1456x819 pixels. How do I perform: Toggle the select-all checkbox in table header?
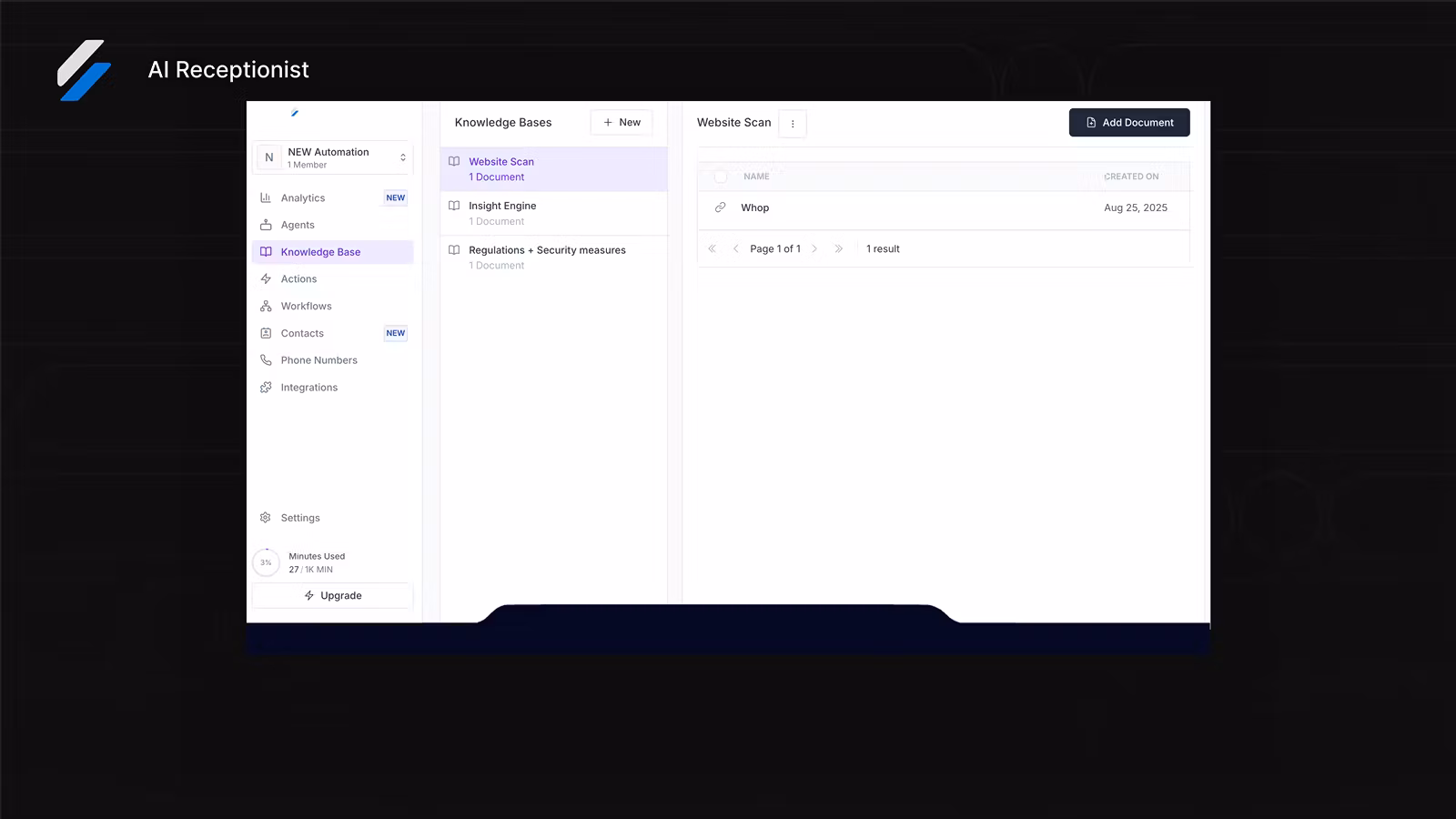coord(721,177)
